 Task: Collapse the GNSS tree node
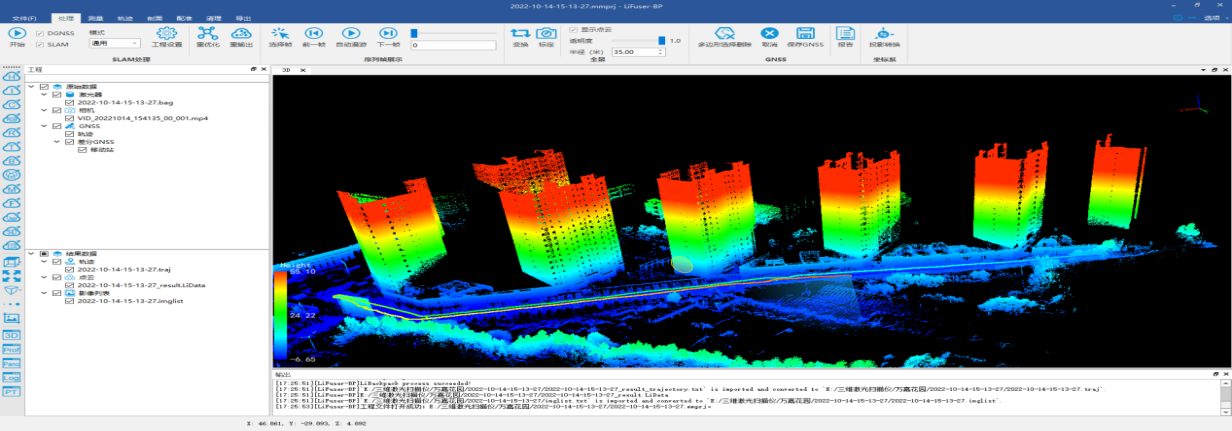[x=44, y=126]
